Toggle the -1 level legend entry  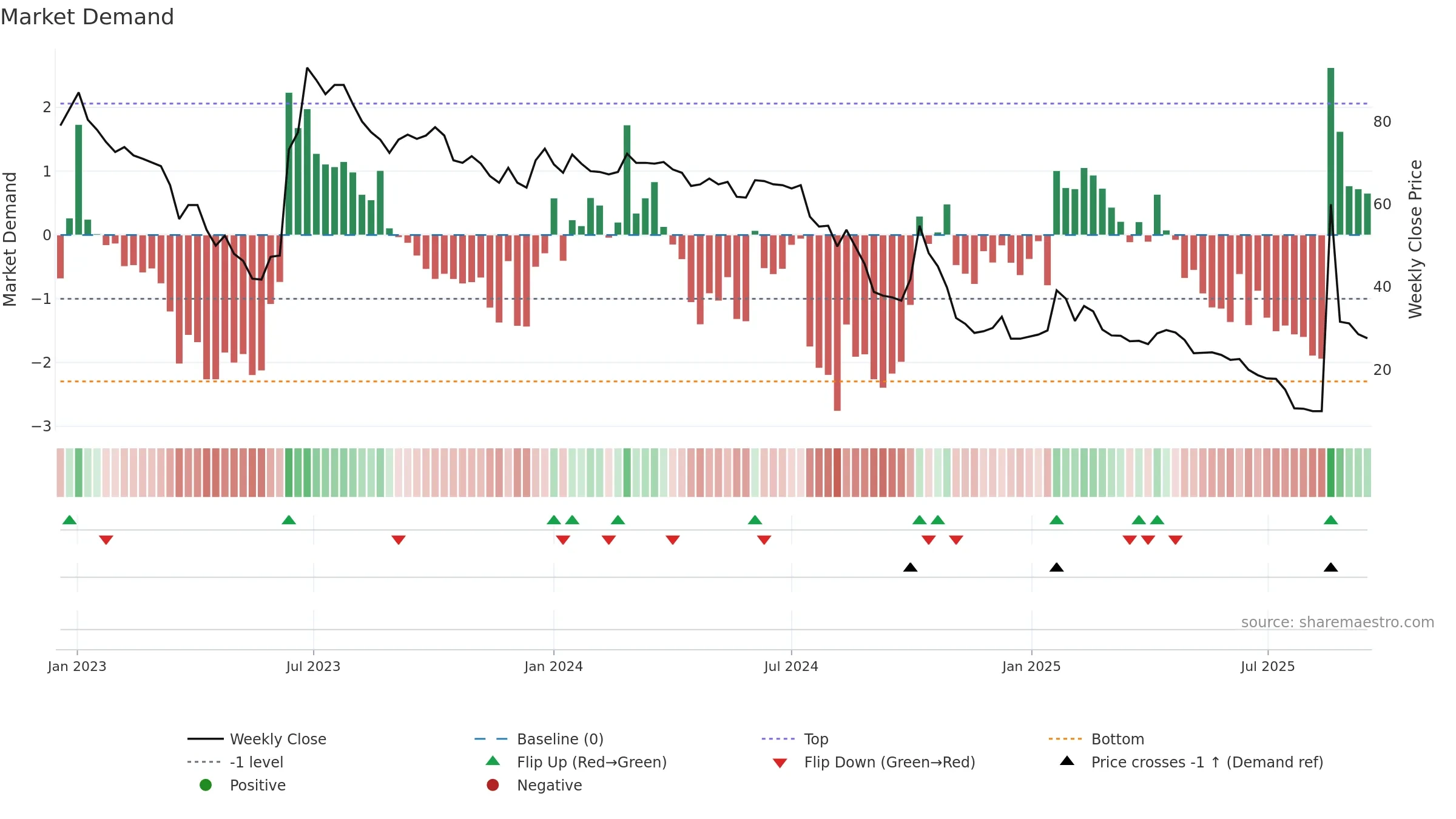point(235,762)
